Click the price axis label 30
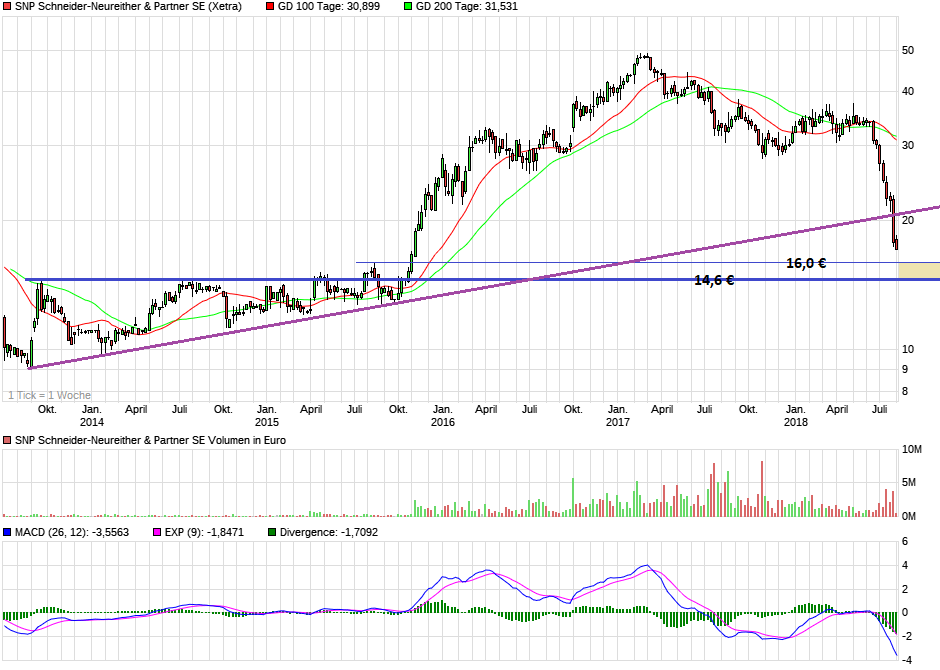 [x=908, y=146]
